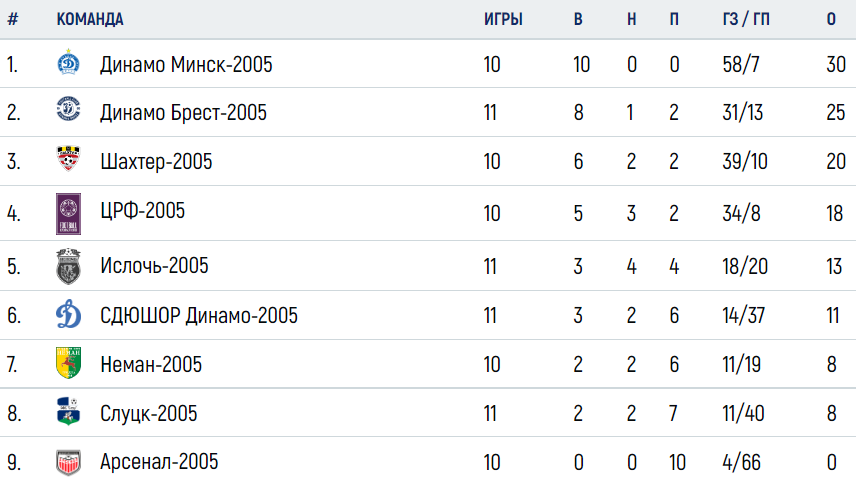Click the ГЗ / ГП column header
856x484 pixels.
(746, 19)
